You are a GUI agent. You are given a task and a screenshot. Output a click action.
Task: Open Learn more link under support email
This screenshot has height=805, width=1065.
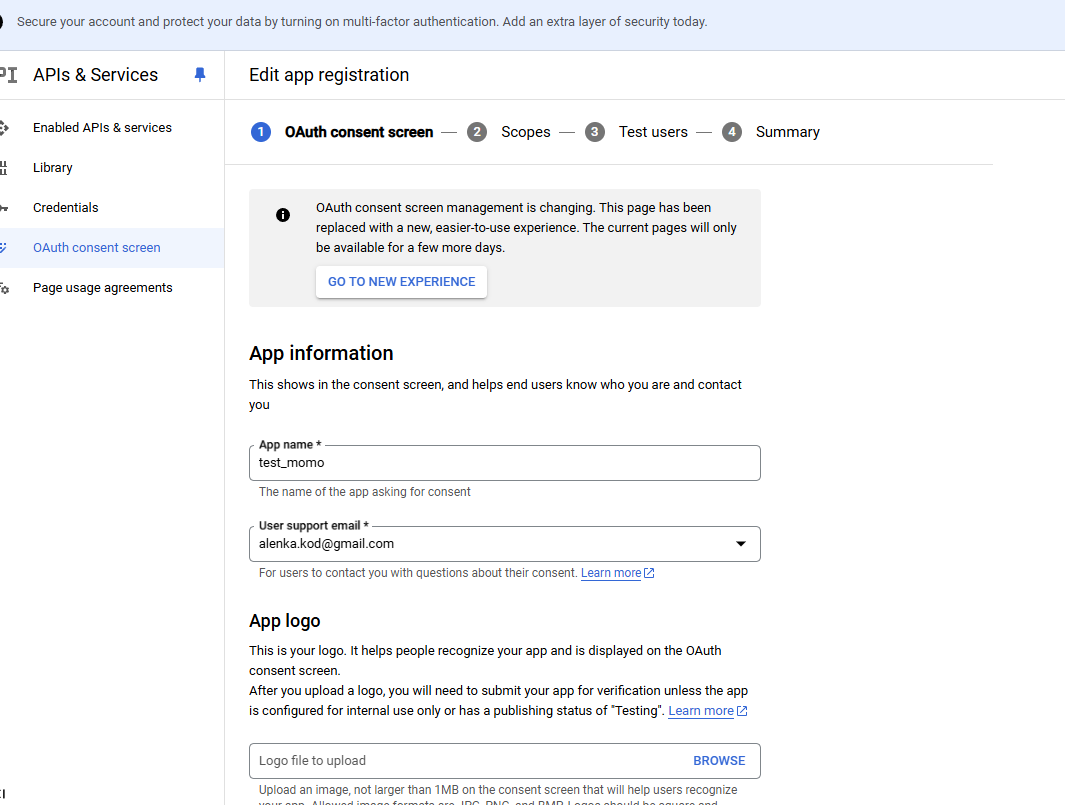611,573
